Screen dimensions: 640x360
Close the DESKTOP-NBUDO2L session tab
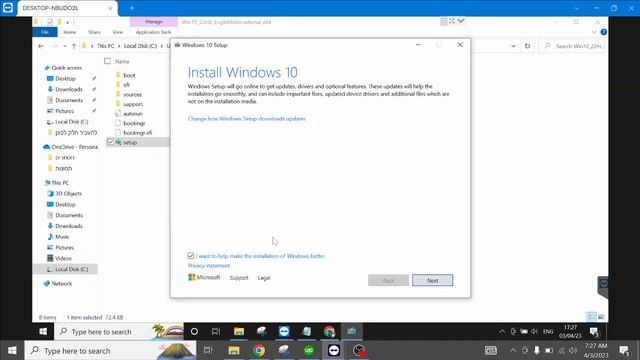click(x=110, y=8)
